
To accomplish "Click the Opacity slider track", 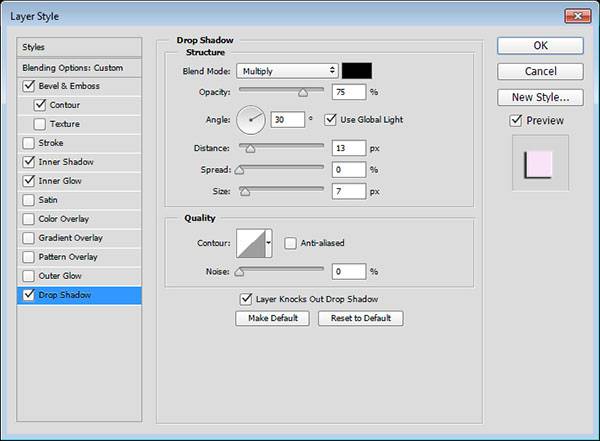I will (280, 92).
